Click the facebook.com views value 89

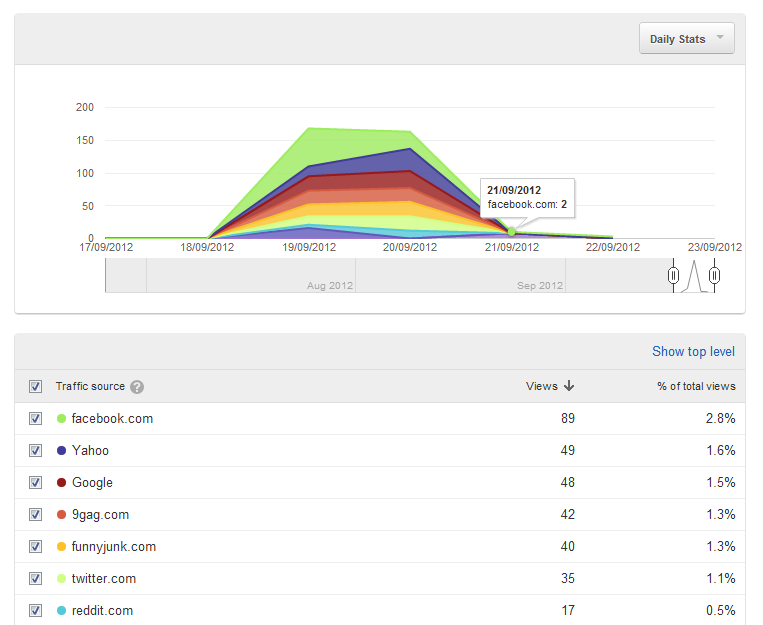(568, 419)
